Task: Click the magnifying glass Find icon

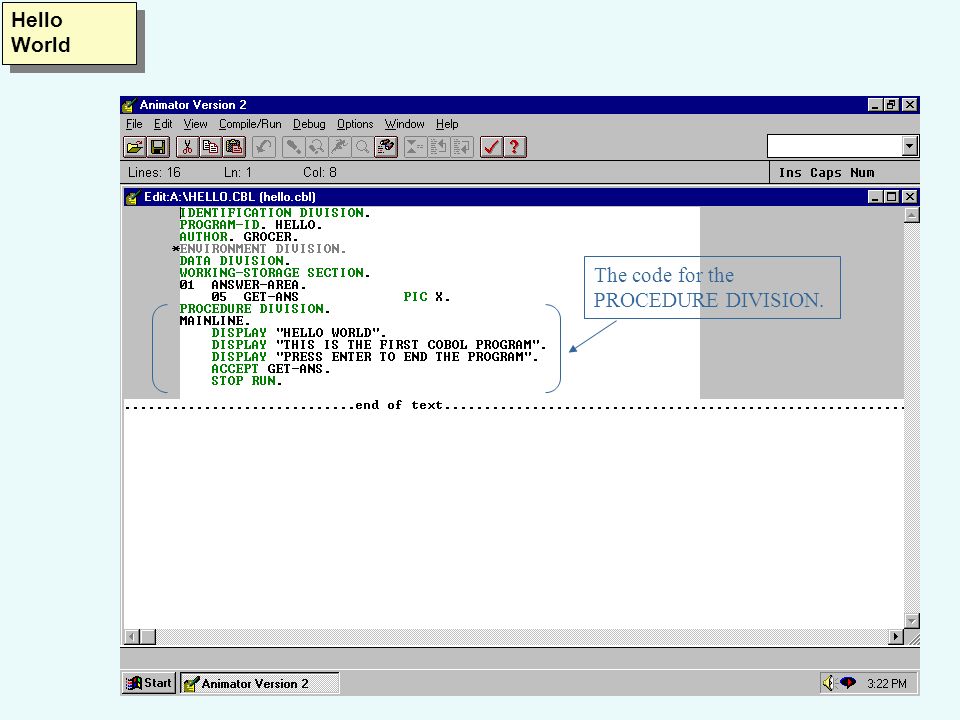Action: coord(362,147)
